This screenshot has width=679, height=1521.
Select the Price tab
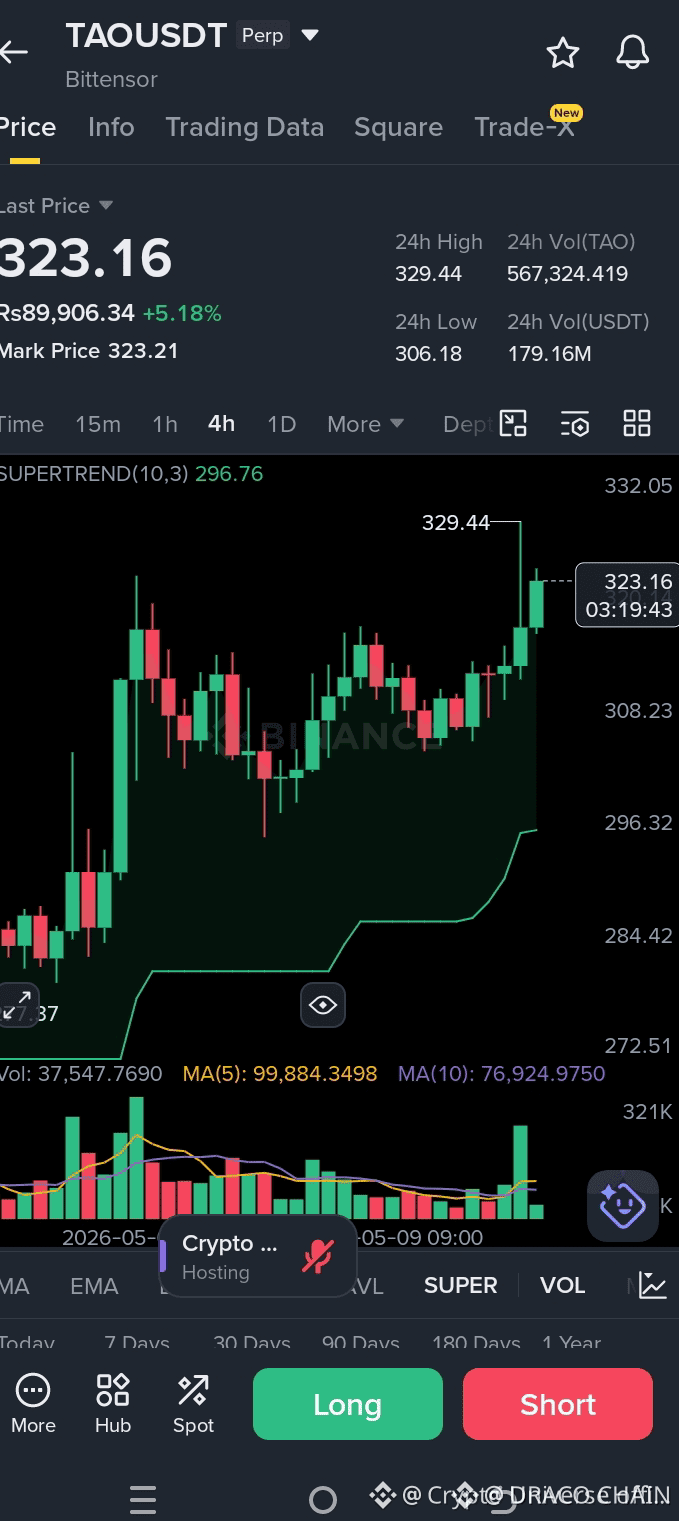pyautogui.click(x=28, y=127)
